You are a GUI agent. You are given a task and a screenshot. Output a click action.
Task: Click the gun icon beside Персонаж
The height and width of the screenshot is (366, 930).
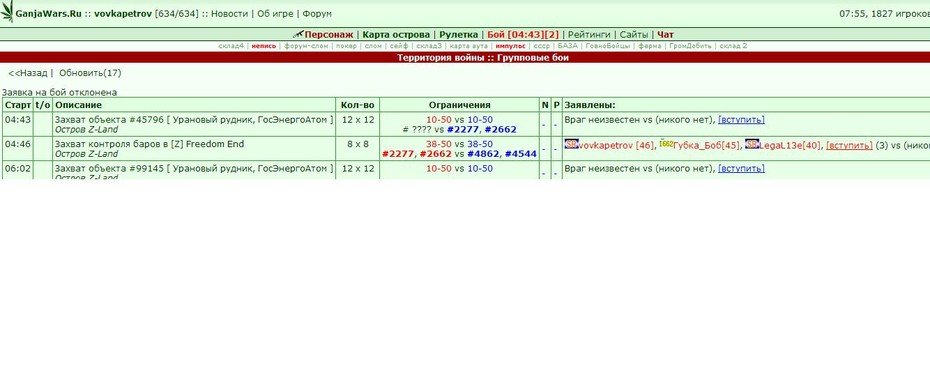click(x=298, y=34)
